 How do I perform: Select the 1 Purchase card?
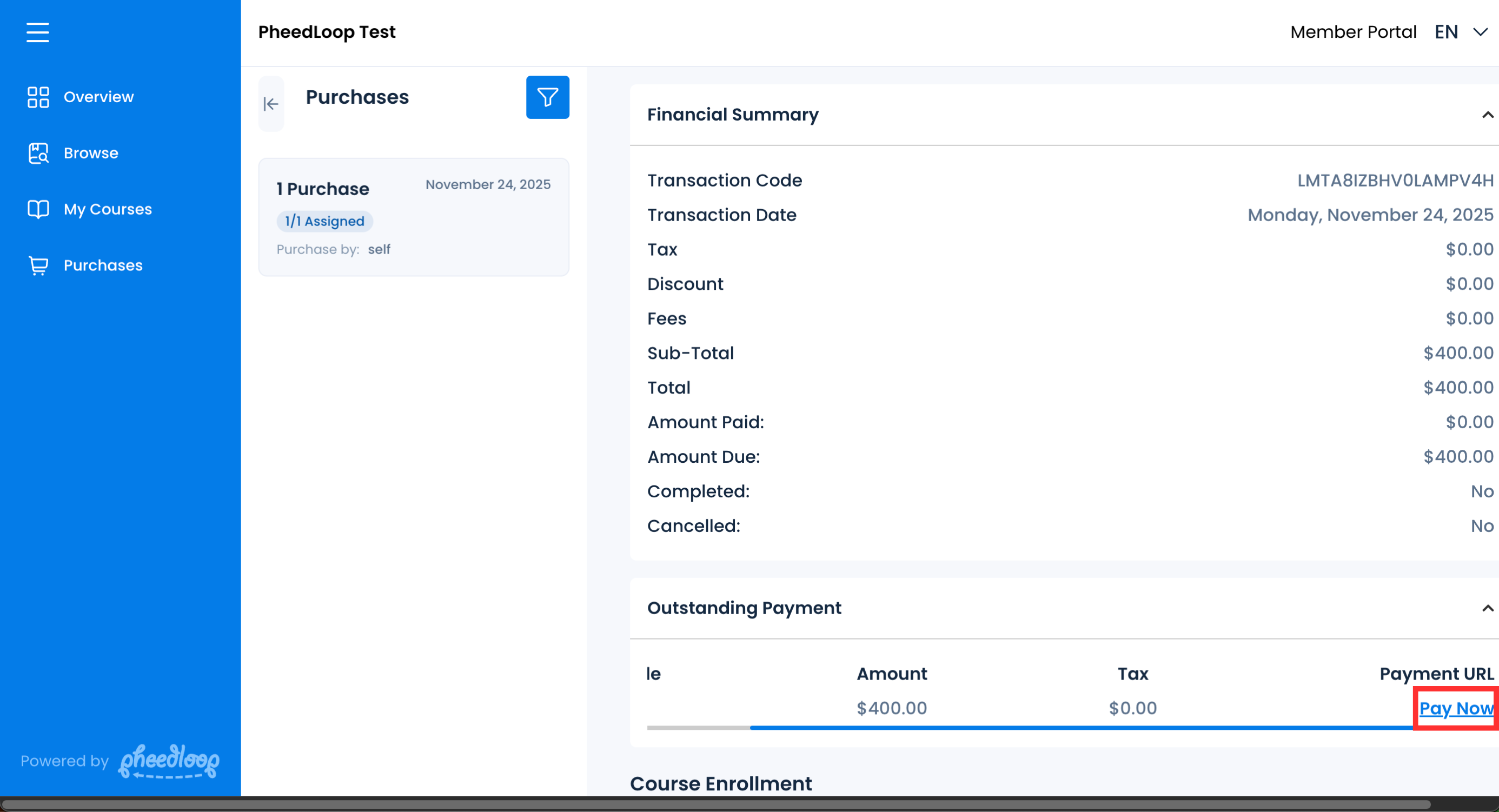click(413, 217)
